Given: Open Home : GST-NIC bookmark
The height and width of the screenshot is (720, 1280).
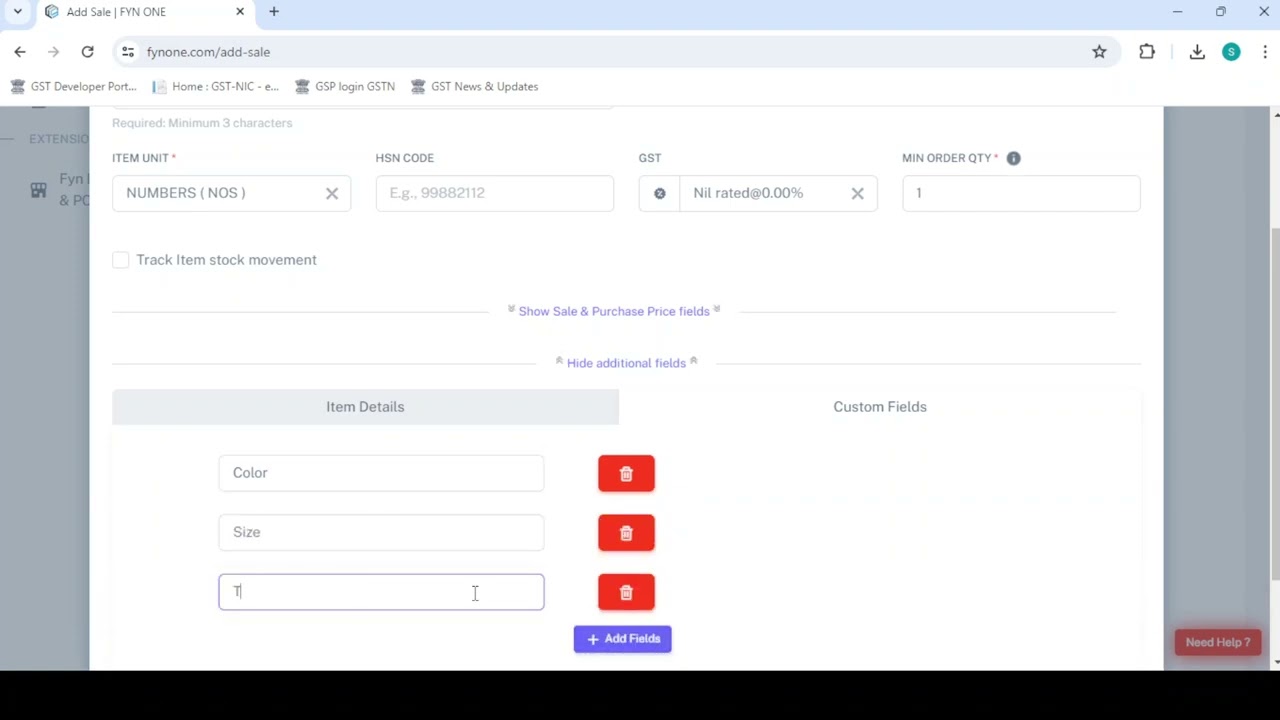Looking at the screenshot, I should (x=216, y=87).
